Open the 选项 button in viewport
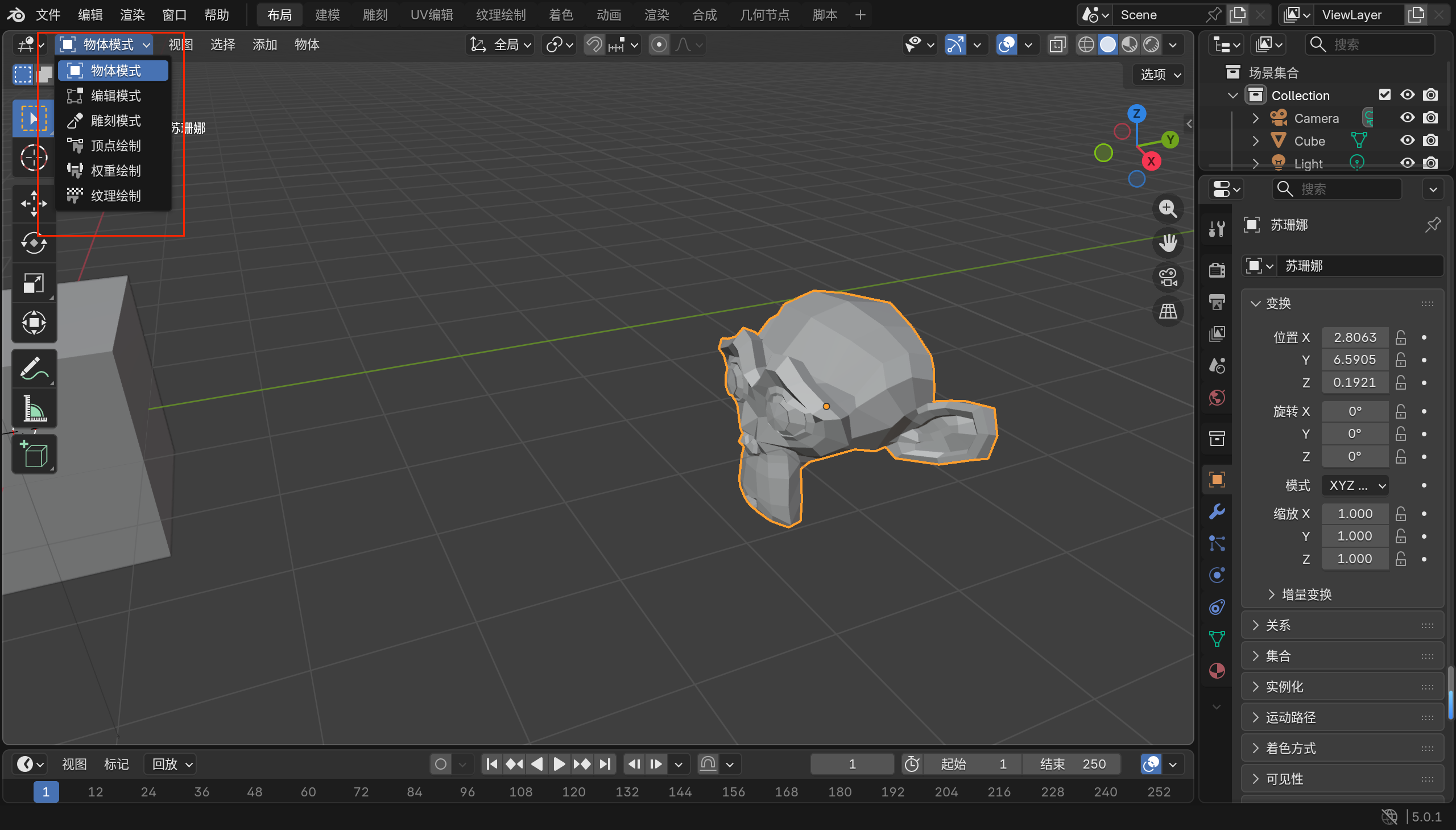 (x=1159, y=74)
